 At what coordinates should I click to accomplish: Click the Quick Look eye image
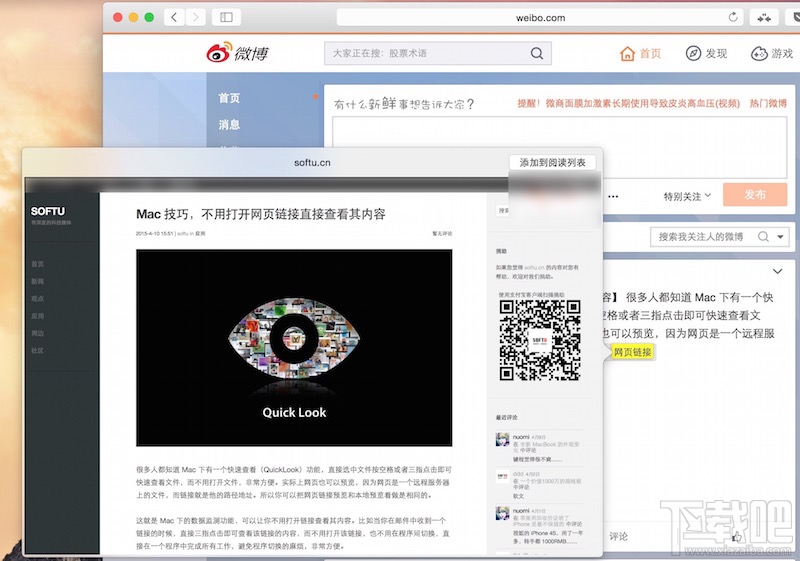click(294, 348)
